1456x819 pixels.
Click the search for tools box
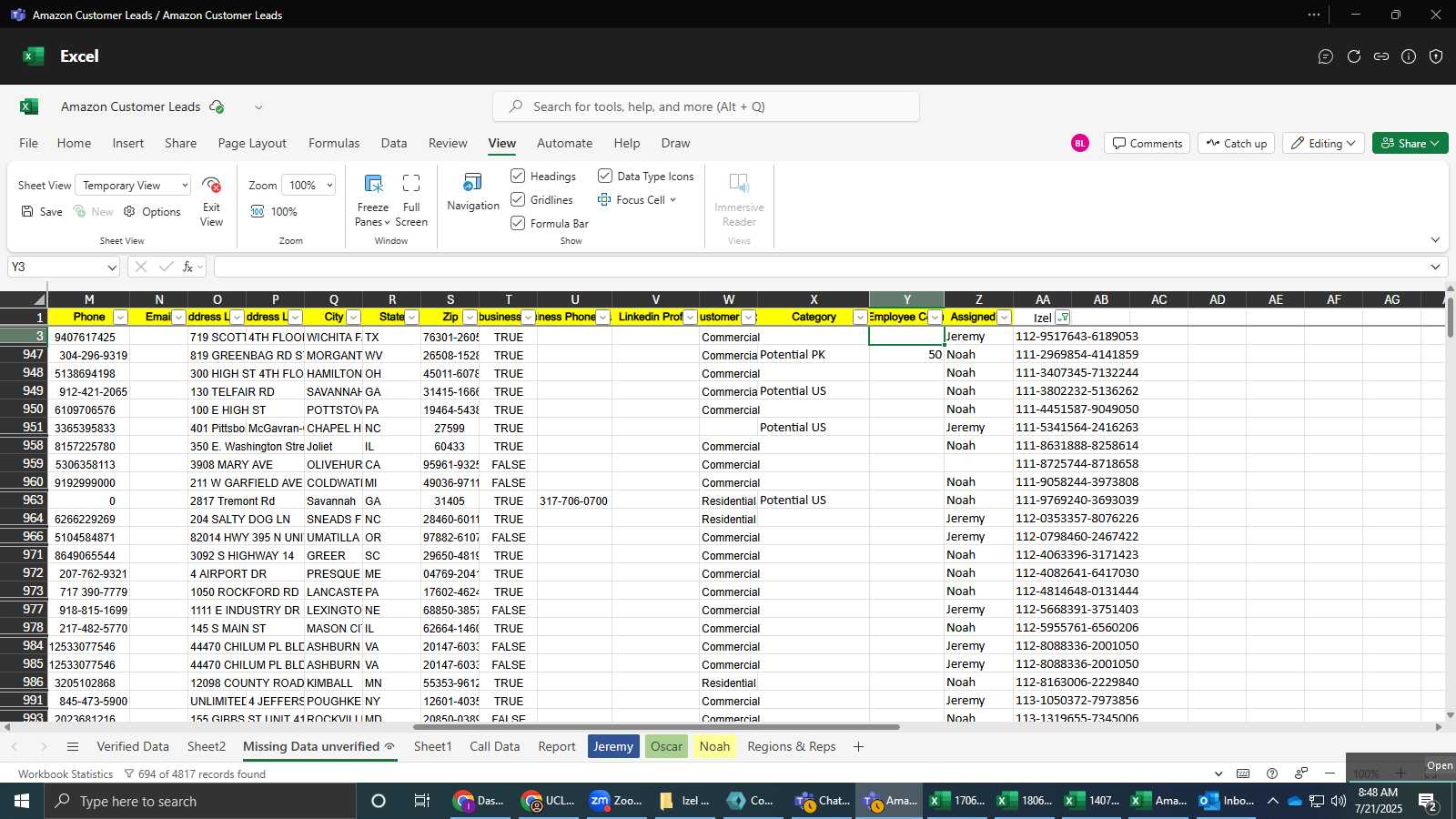[x=705, y=106]
